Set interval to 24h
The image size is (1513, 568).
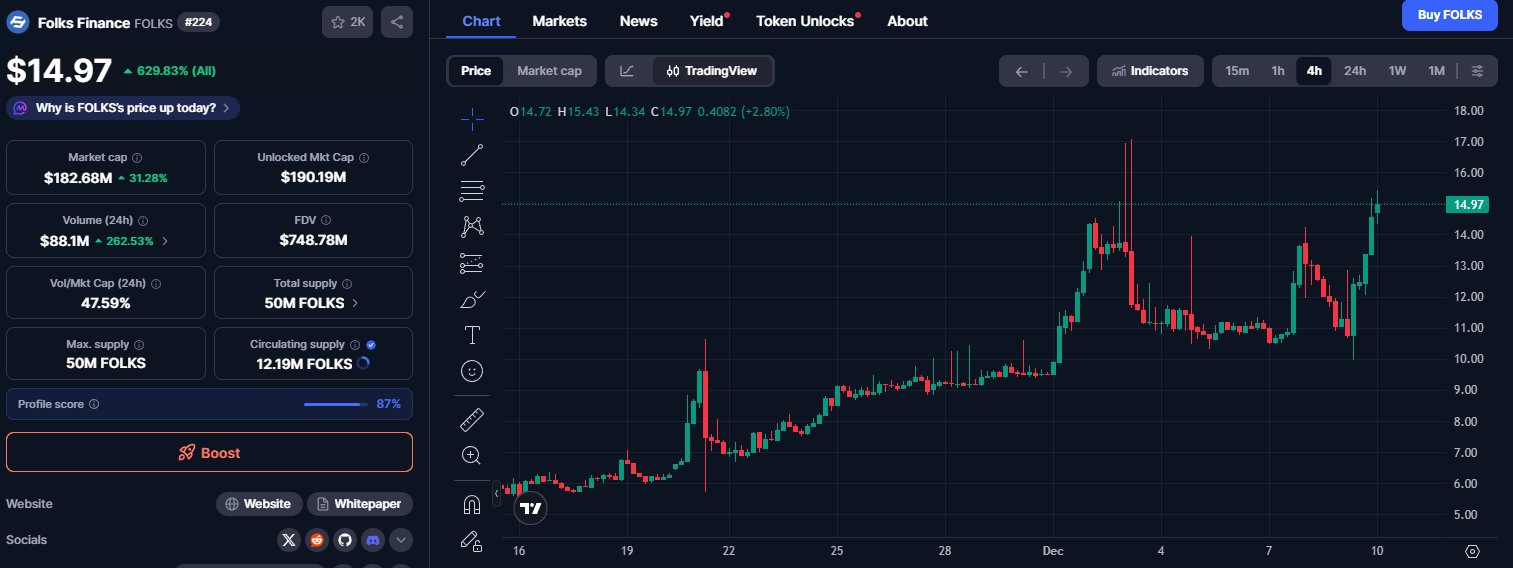click(x=1355, y=71)
